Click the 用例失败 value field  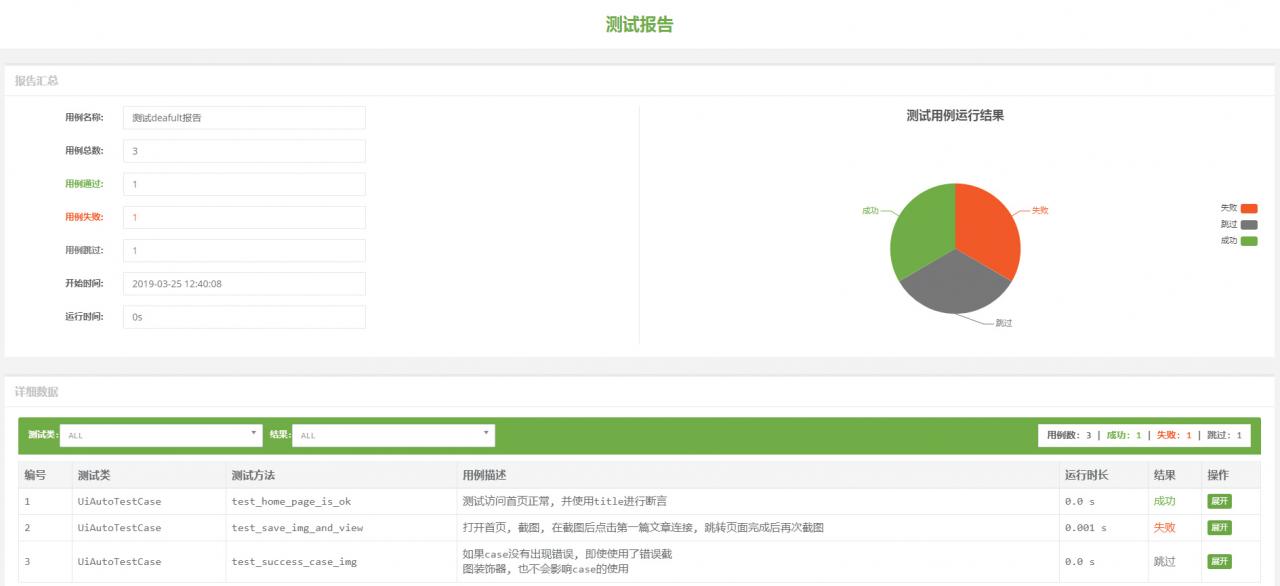tap(244, 217)
